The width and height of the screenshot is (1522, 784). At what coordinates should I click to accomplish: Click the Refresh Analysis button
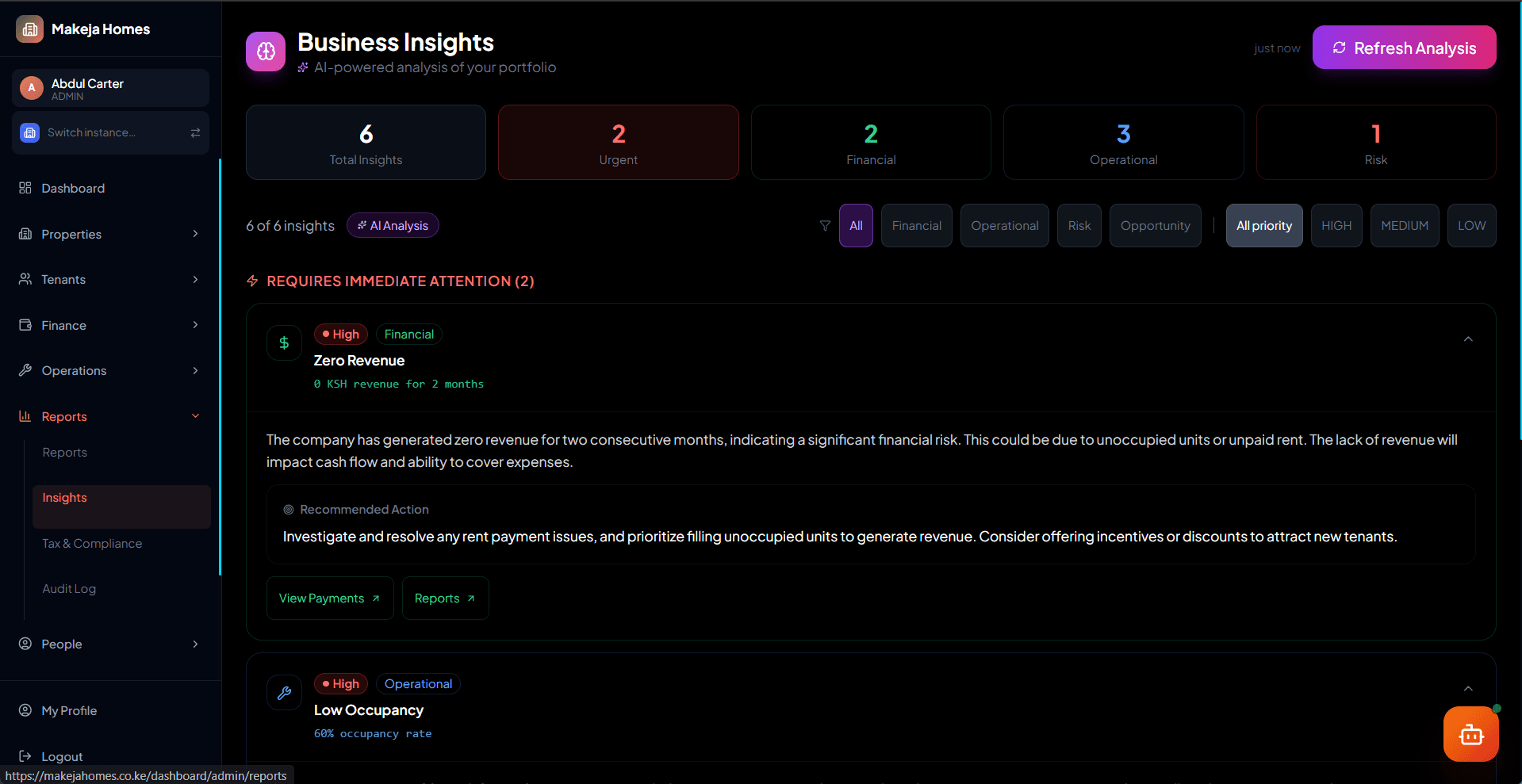pos(1404,48)
